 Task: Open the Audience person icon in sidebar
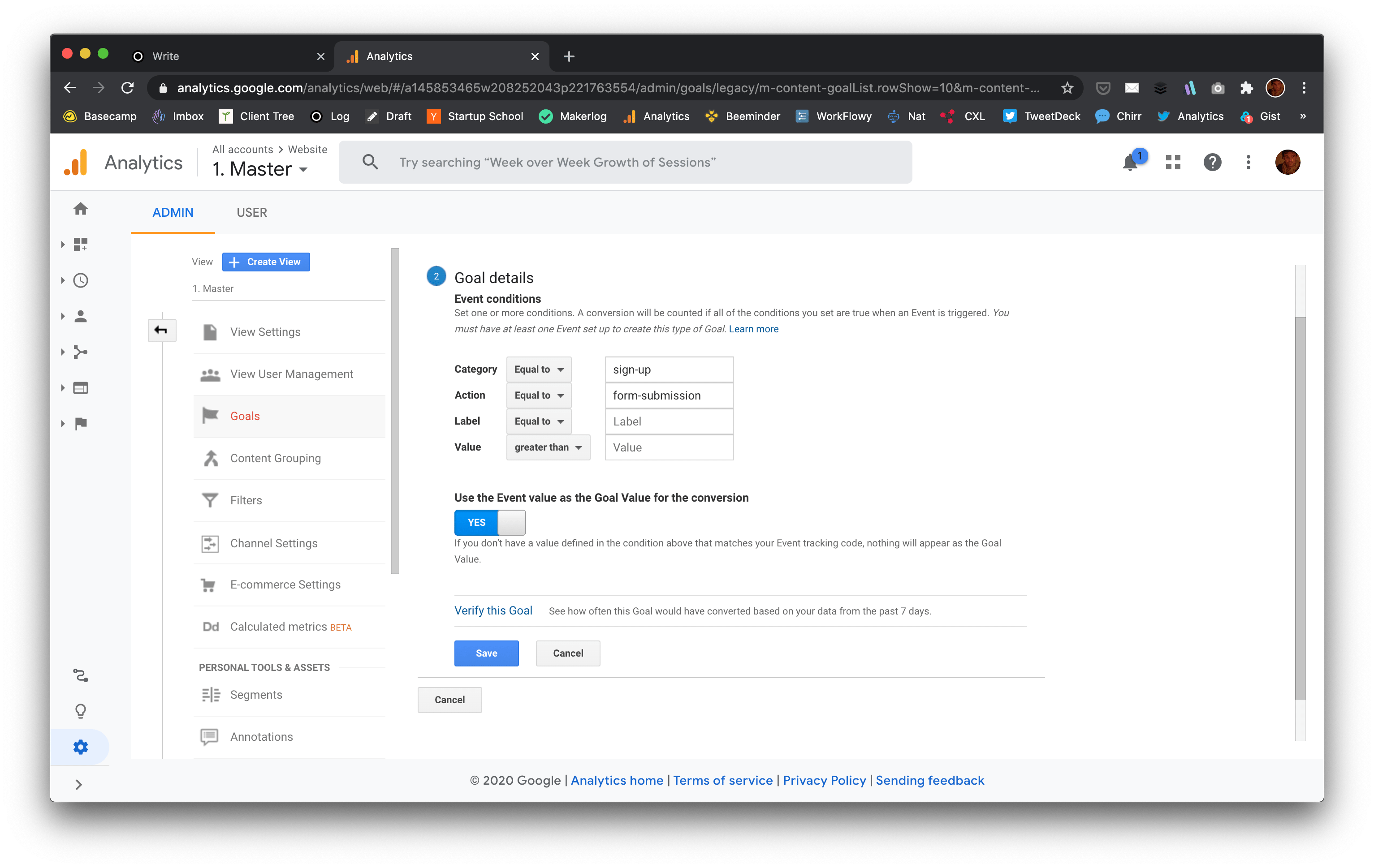[x=81, y=317]
